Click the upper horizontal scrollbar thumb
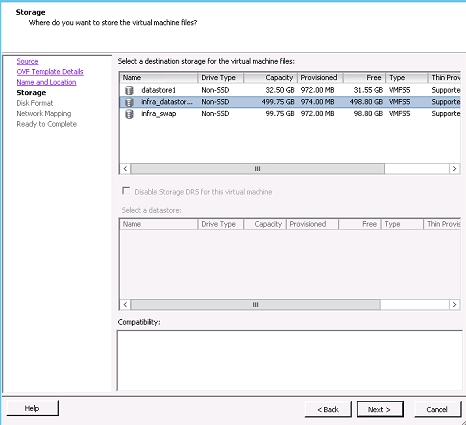The width and height of the screenshot is (466, 425). click(257, 169)
